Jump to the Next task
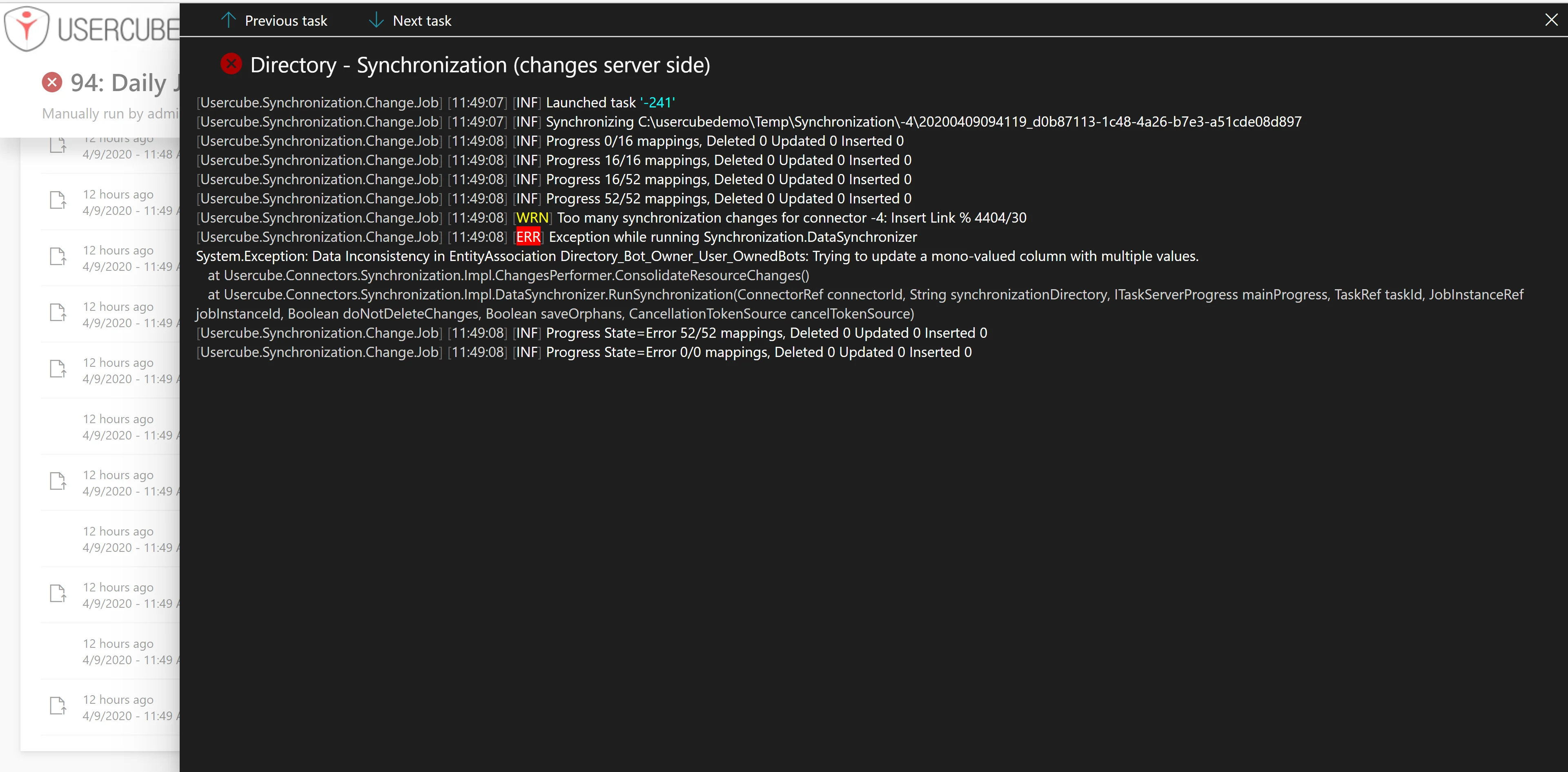The height and width of the screenshot is (772, 1568). pos(410,21)
